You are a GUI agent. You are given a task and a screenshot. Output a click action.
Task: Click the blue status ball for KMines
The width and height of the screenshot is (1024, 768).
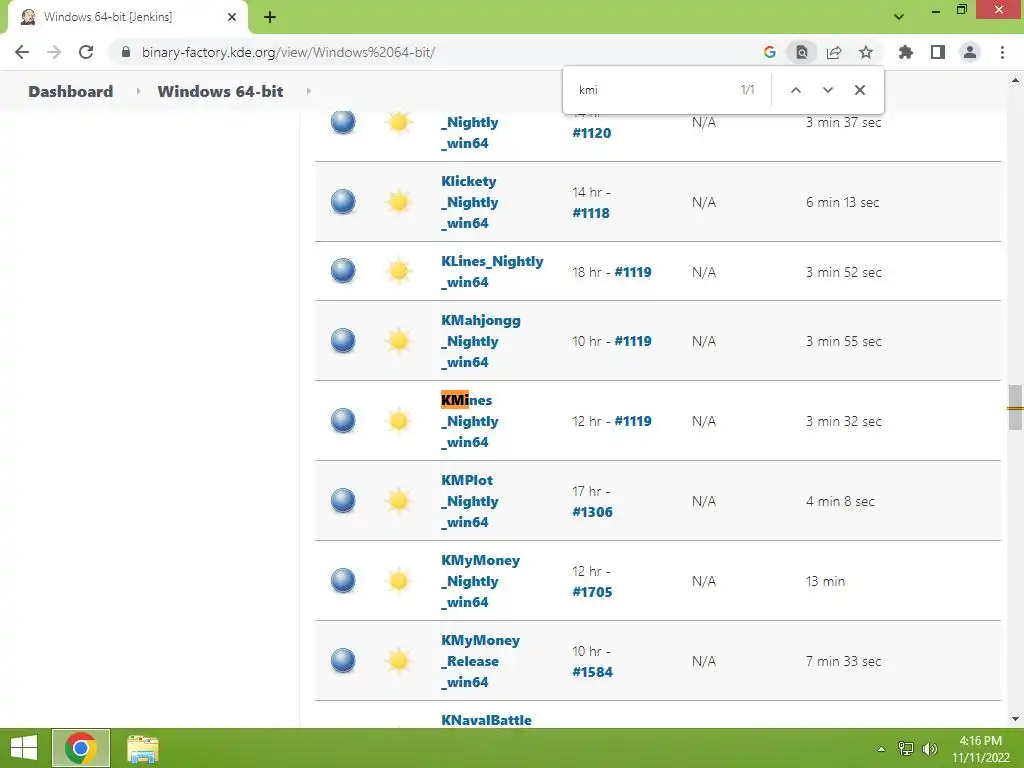click(x=343, y=421)
